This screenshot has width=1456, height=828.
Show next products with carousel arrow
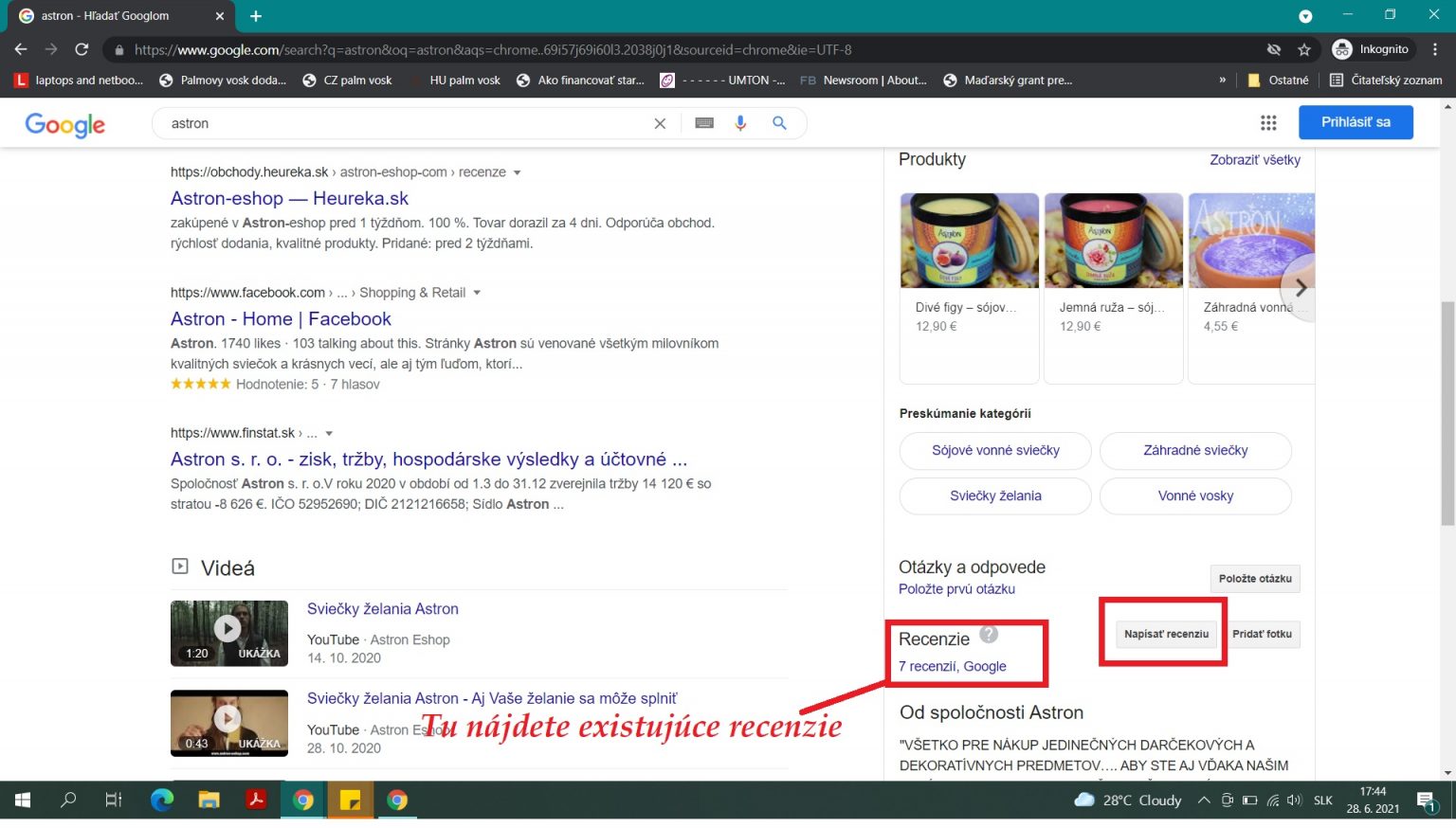(1301, 287)
